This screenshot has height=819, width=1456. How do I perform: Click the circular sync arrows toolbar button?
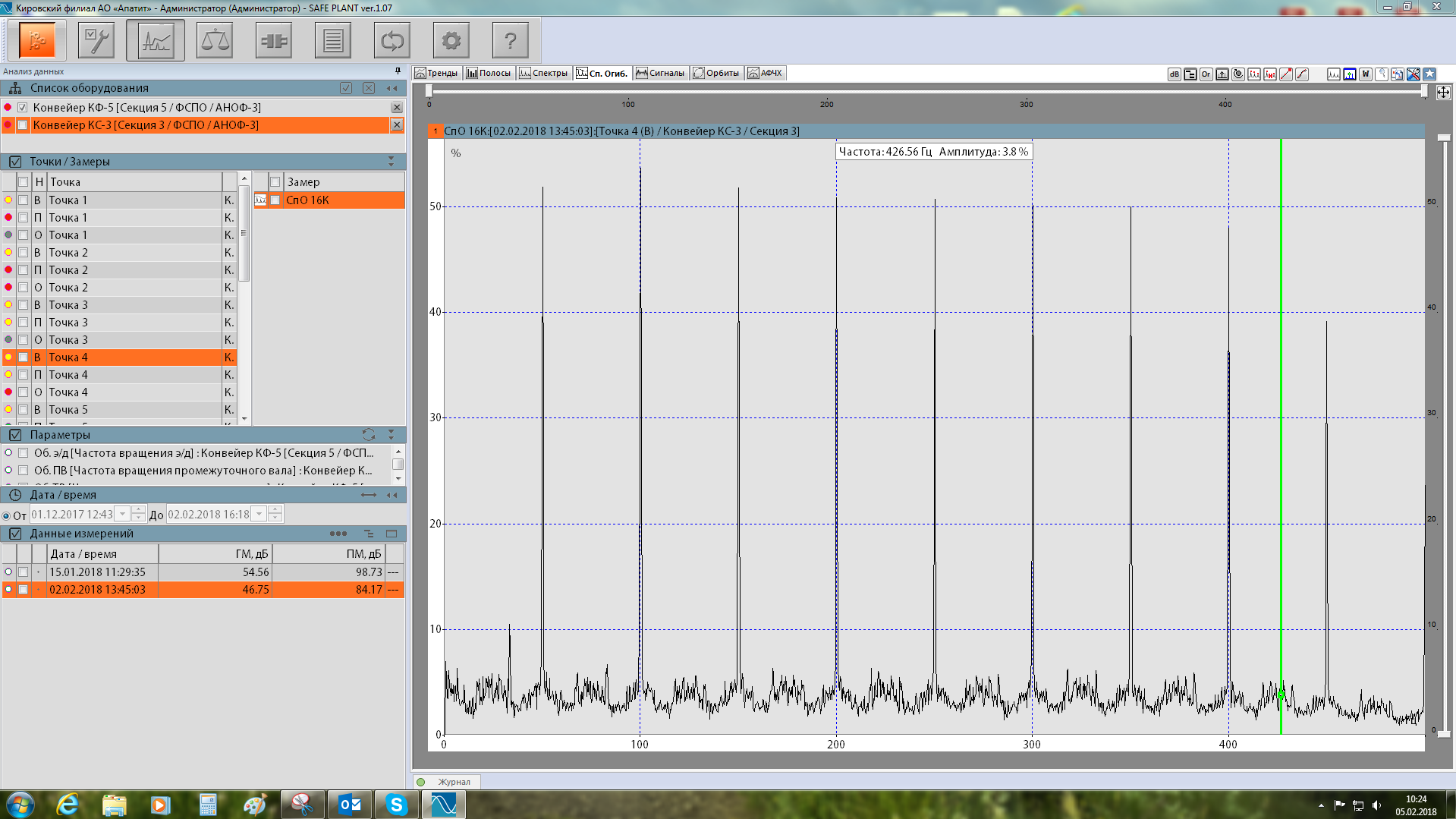(392, 41)
